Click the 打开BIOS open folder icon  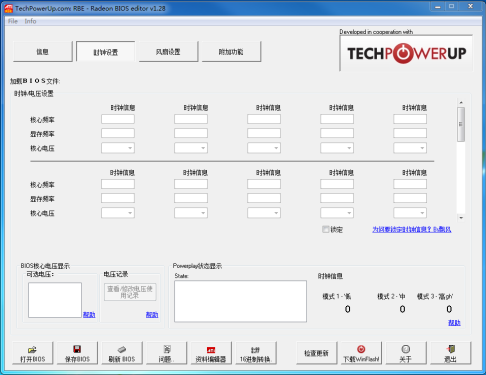[32, 349]
